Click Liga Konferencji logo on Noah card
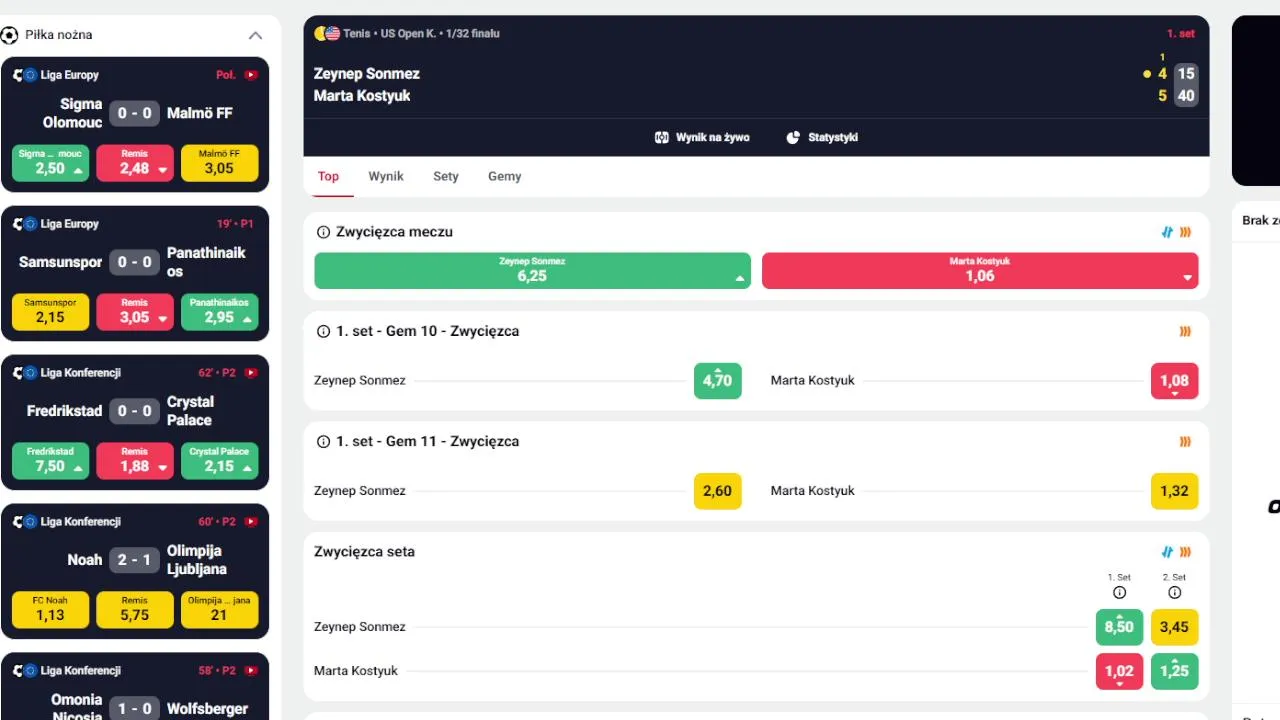 tap(24, 522)
